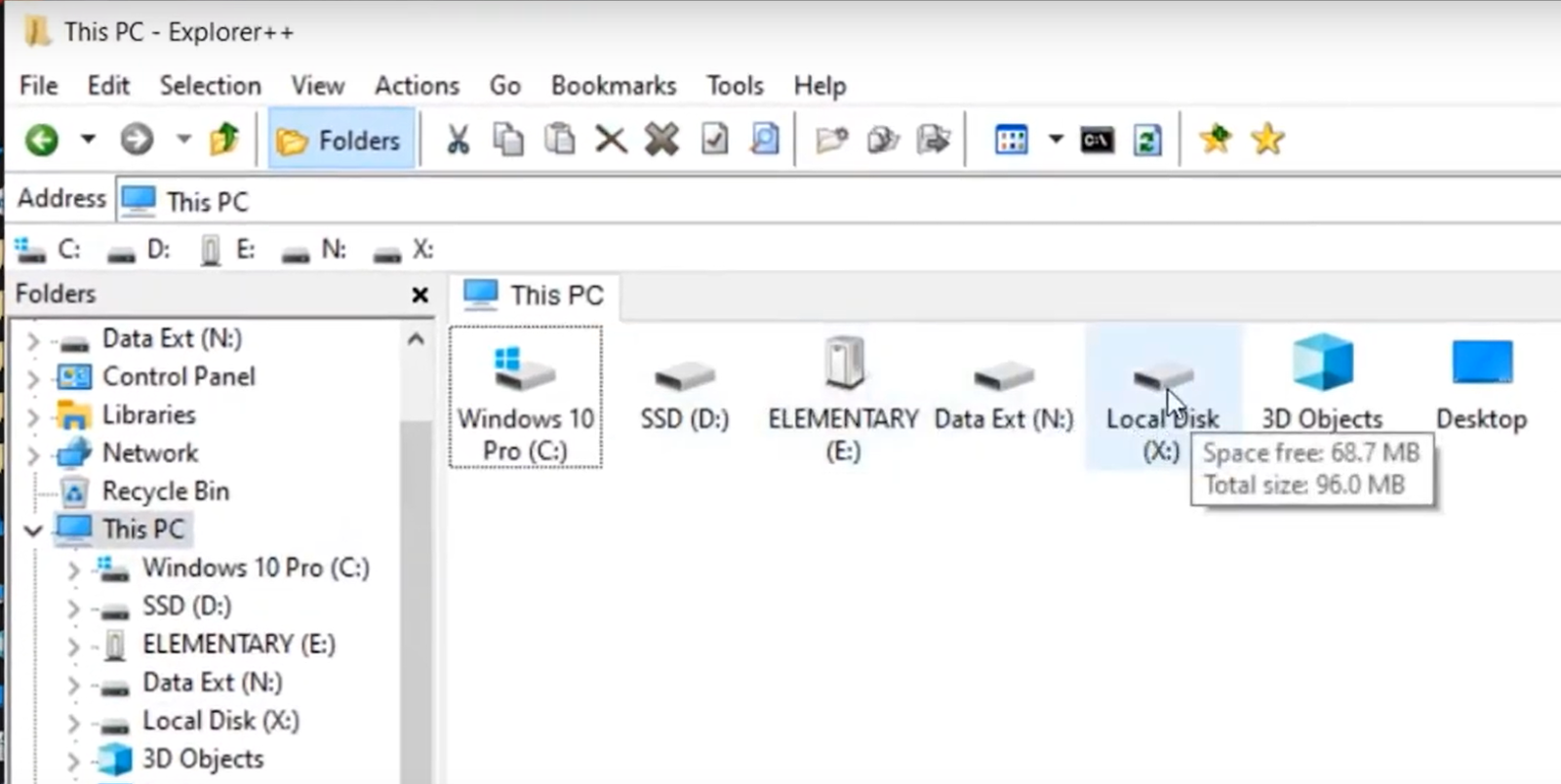This screenshot has height=784, width=1561.
Task: Open the File menu
Action: (39, 86)
